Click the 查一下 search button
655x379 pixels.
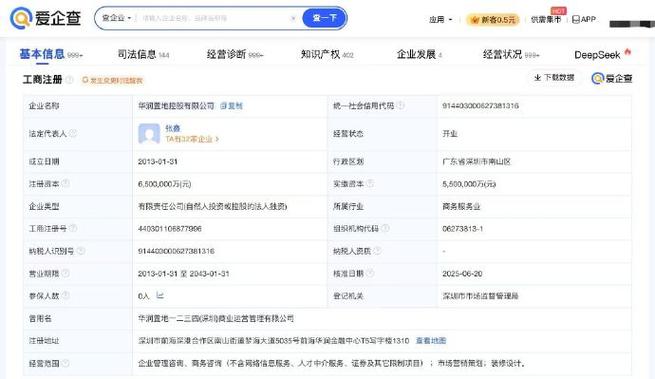[x=324, y=18]
